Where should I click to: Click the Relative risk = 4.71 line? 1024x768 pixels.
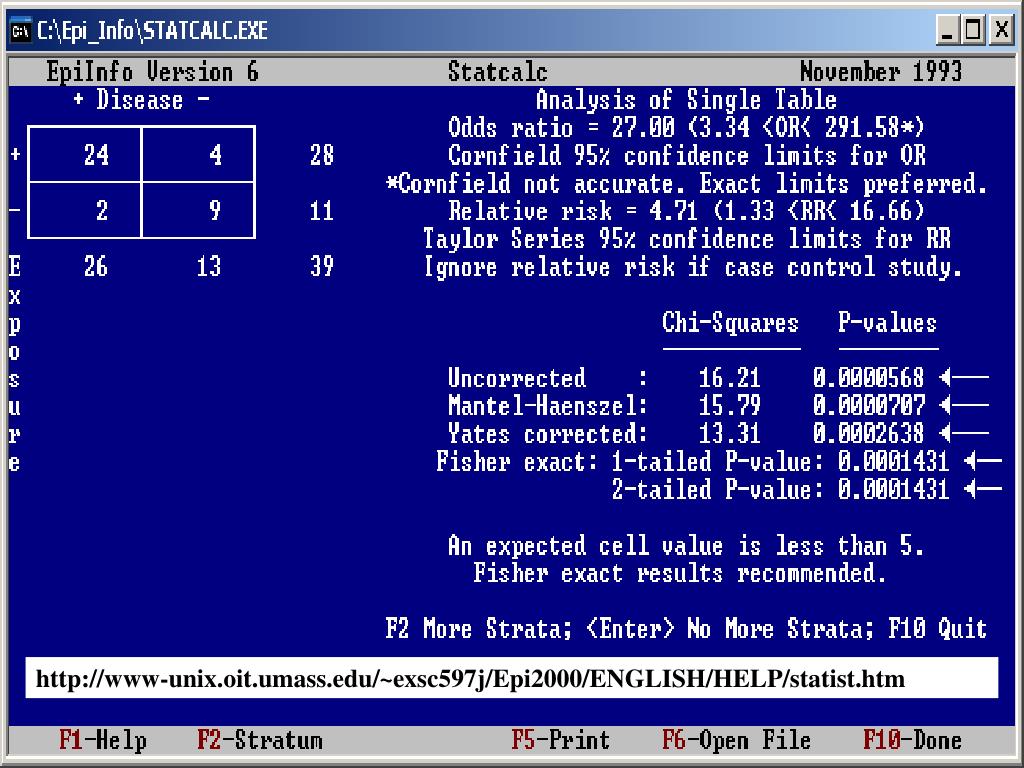[x=686, y=210]
